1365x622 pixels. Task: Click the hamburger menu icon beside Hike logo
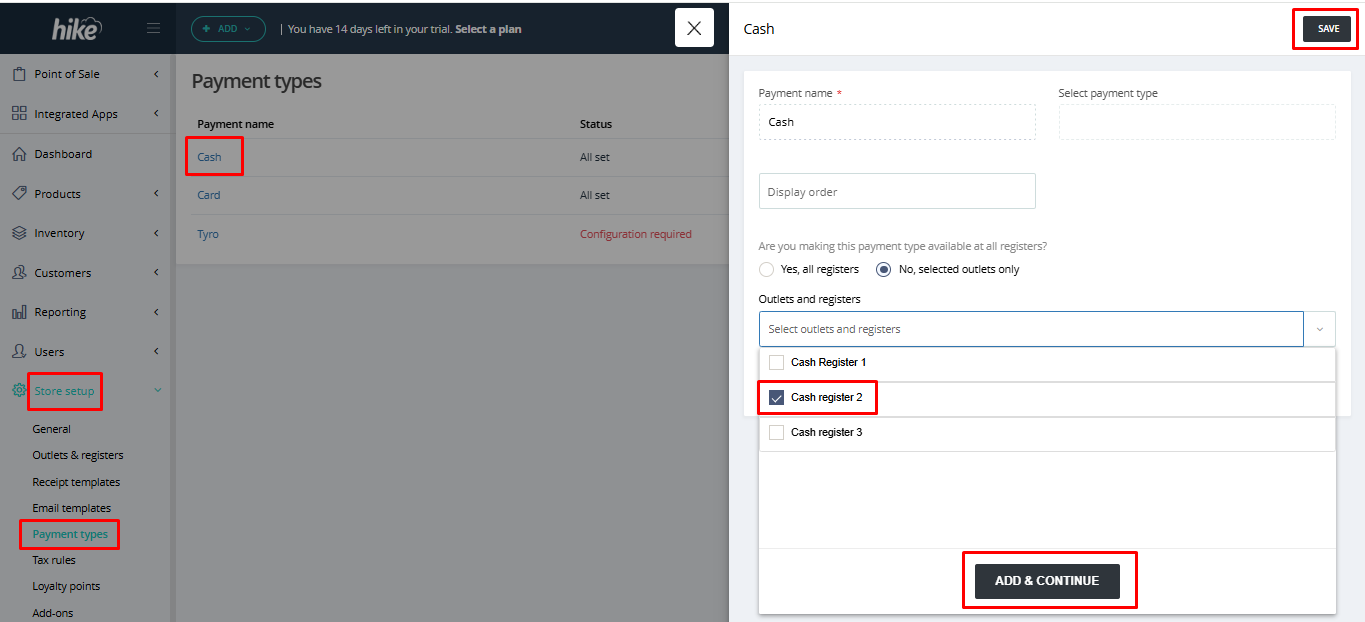153,29
